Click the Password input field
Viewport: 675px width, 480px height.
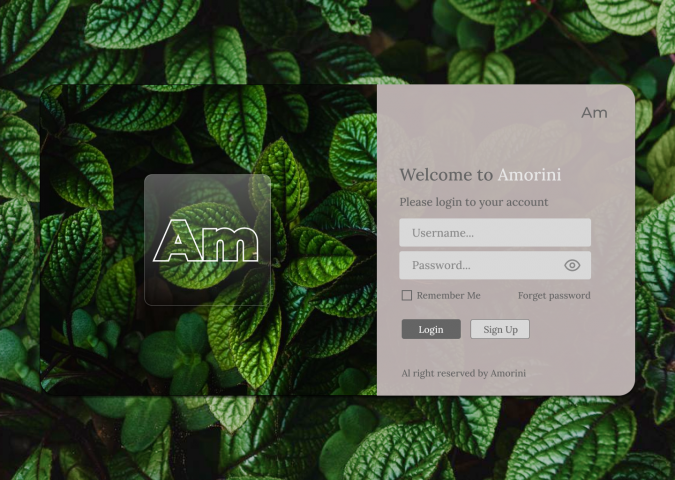(495, 265)
